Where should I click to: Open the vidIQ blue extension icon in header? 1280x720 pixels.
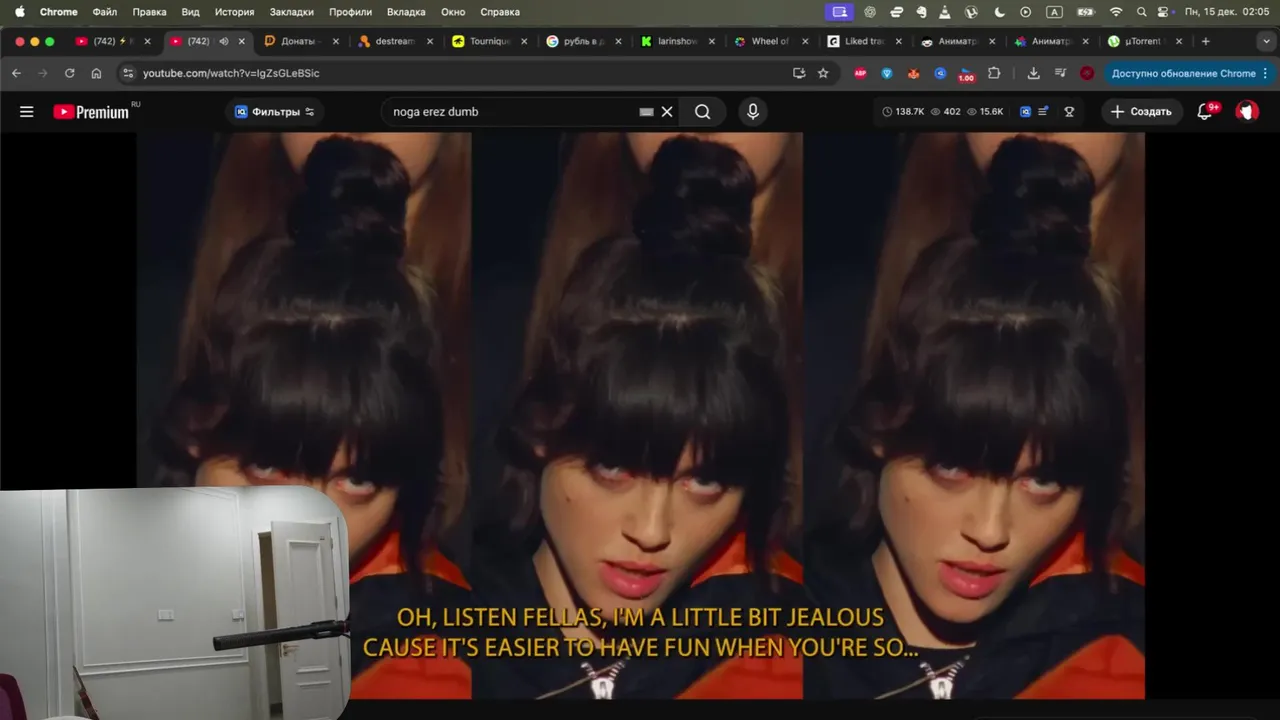[x=1025, y=112]
